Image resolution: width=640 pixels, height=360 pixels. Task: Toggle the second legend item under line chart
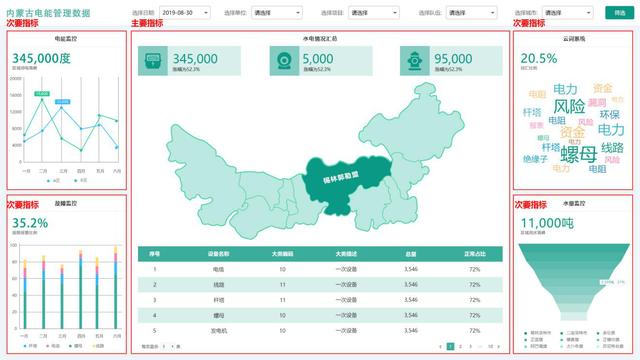point(80,180)
